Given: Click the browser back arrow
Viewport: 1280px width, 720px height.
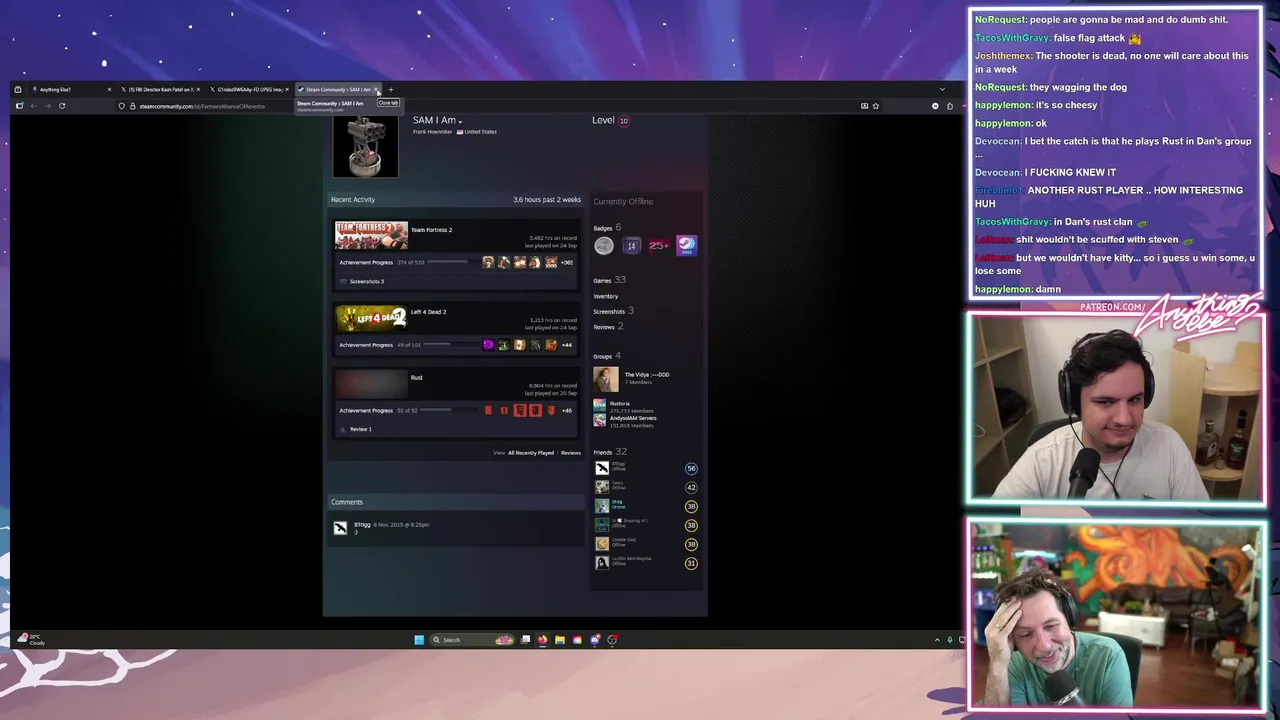Looking at the screenshot, I should pyautogui.click(x=33, y=106).
